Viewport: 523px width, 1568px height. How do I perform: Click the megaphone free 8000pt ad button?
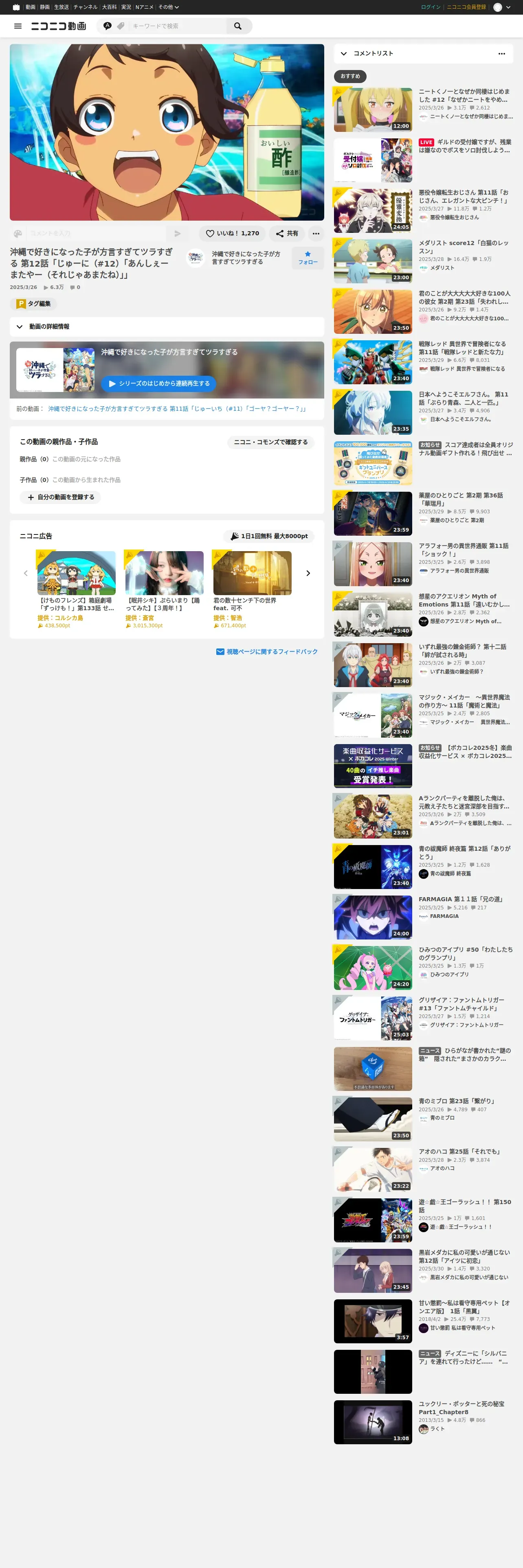pos(268,536)
